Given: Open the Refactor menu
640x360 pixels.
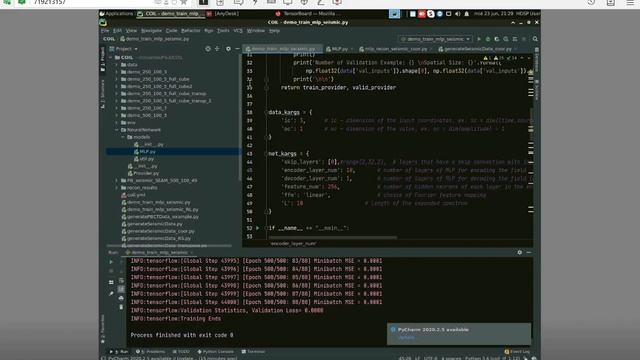Looking at the screenshot, I should 191,31.
